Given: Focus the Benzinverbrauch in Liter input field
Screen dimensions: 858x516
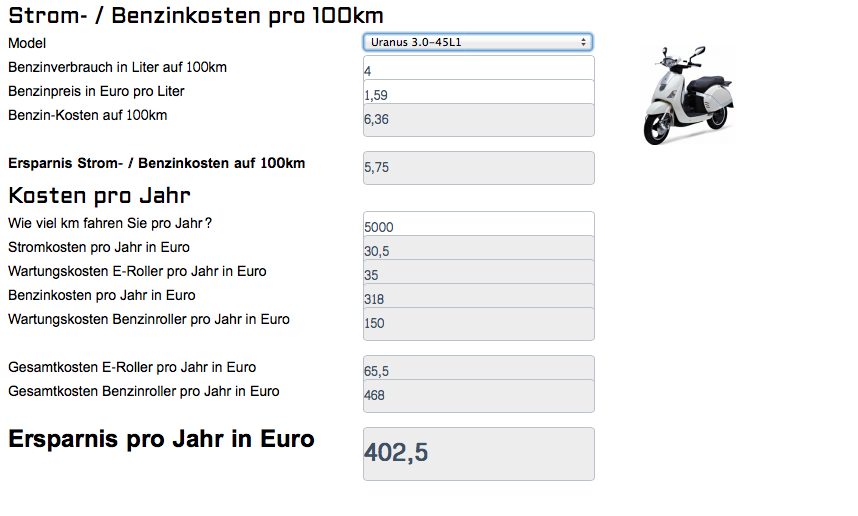Looking at the screenshot, I should pyautogui.click(x=478, y=70).
